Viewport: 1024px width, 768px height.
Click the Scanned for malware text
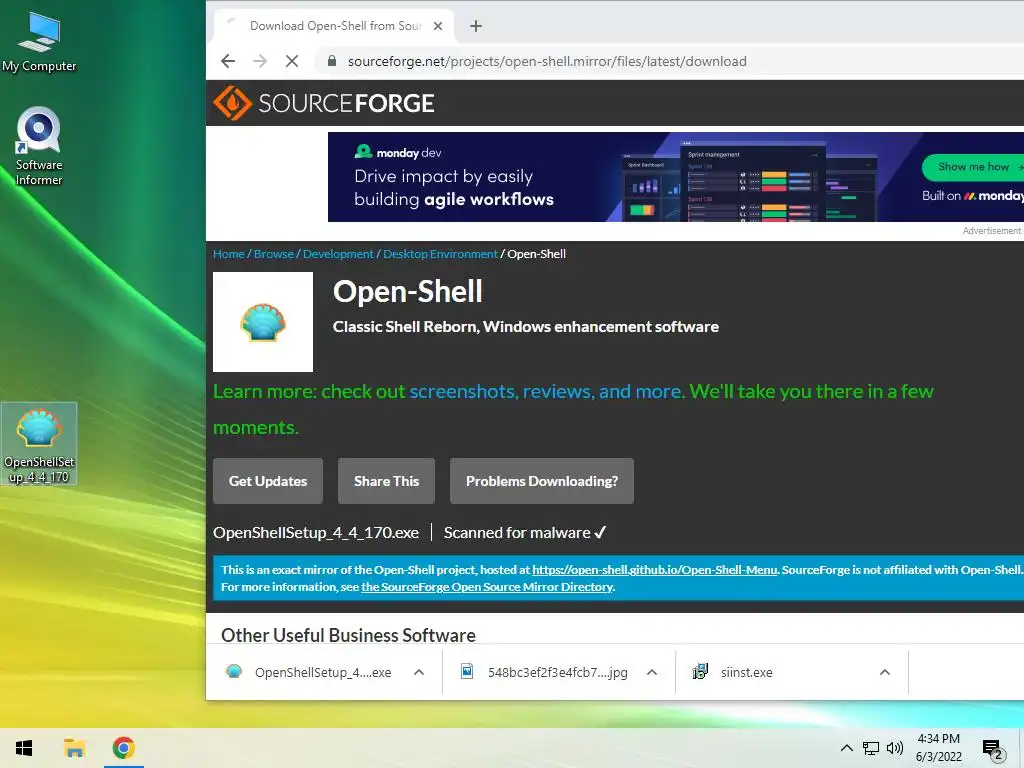(x=525, y=533)
